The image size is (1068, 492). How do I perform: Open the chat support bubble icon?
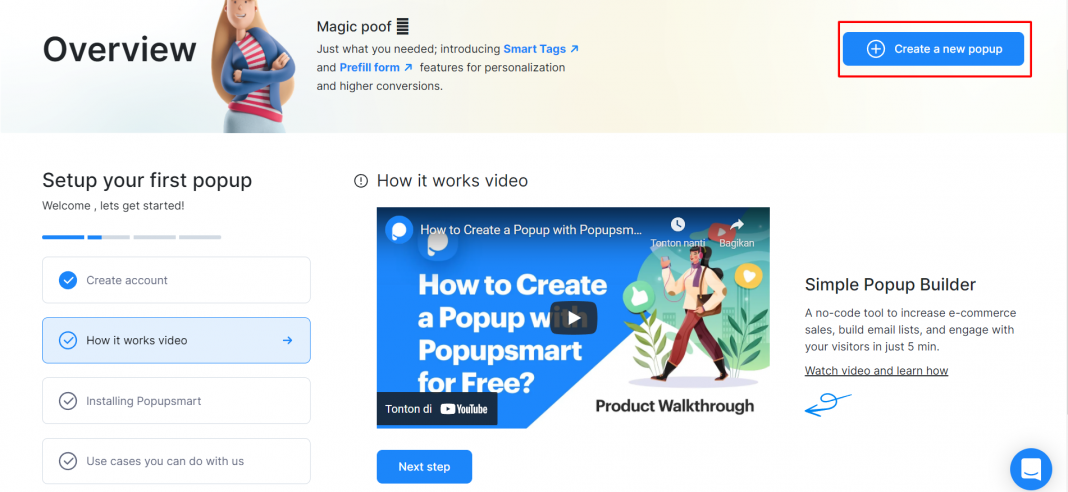pyautogui.click(x=1031, y=469)
